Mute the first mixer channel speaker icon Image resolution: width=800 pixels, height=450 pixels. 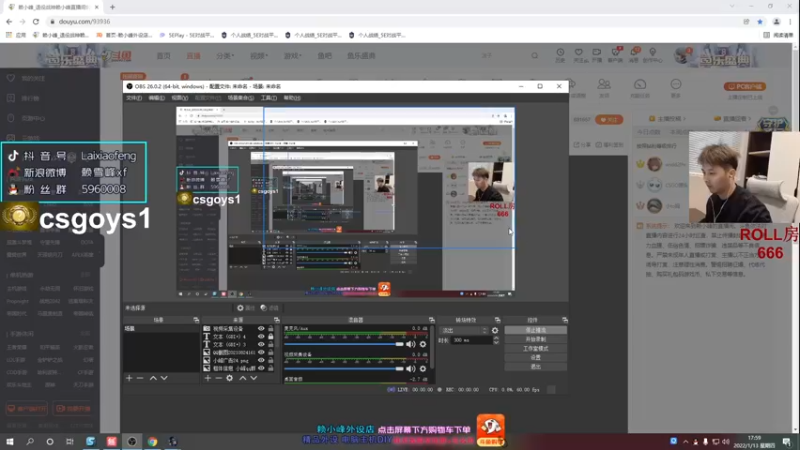pos(411,344)
